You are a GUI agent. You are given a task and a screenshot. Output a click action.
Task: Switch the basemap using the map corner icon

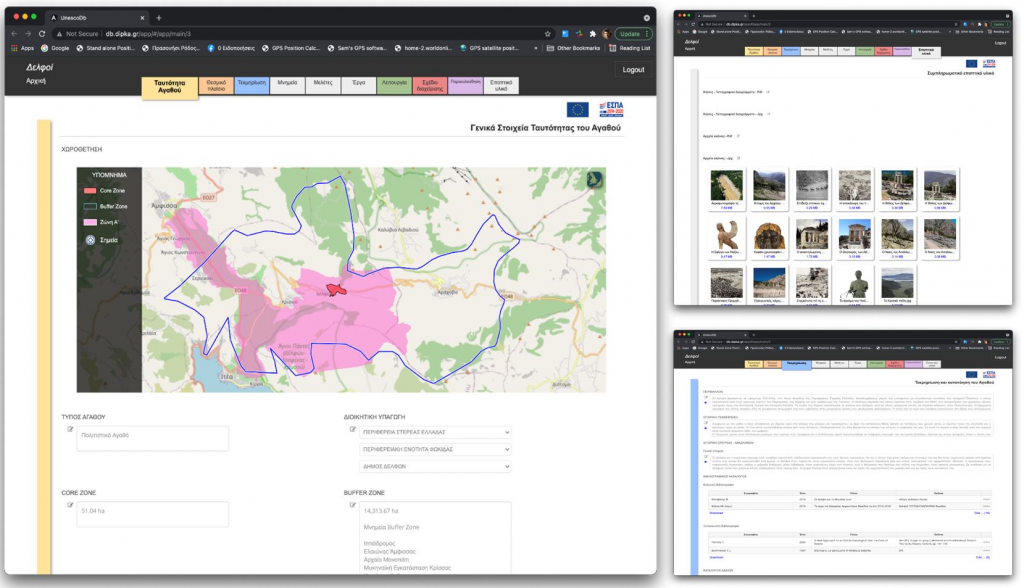[594, 180]
